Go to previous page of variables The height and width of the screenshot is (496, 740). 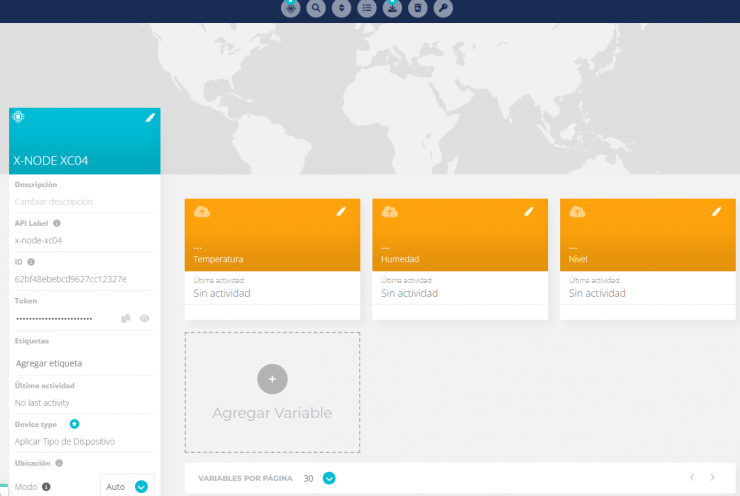[x=692, y=478]
